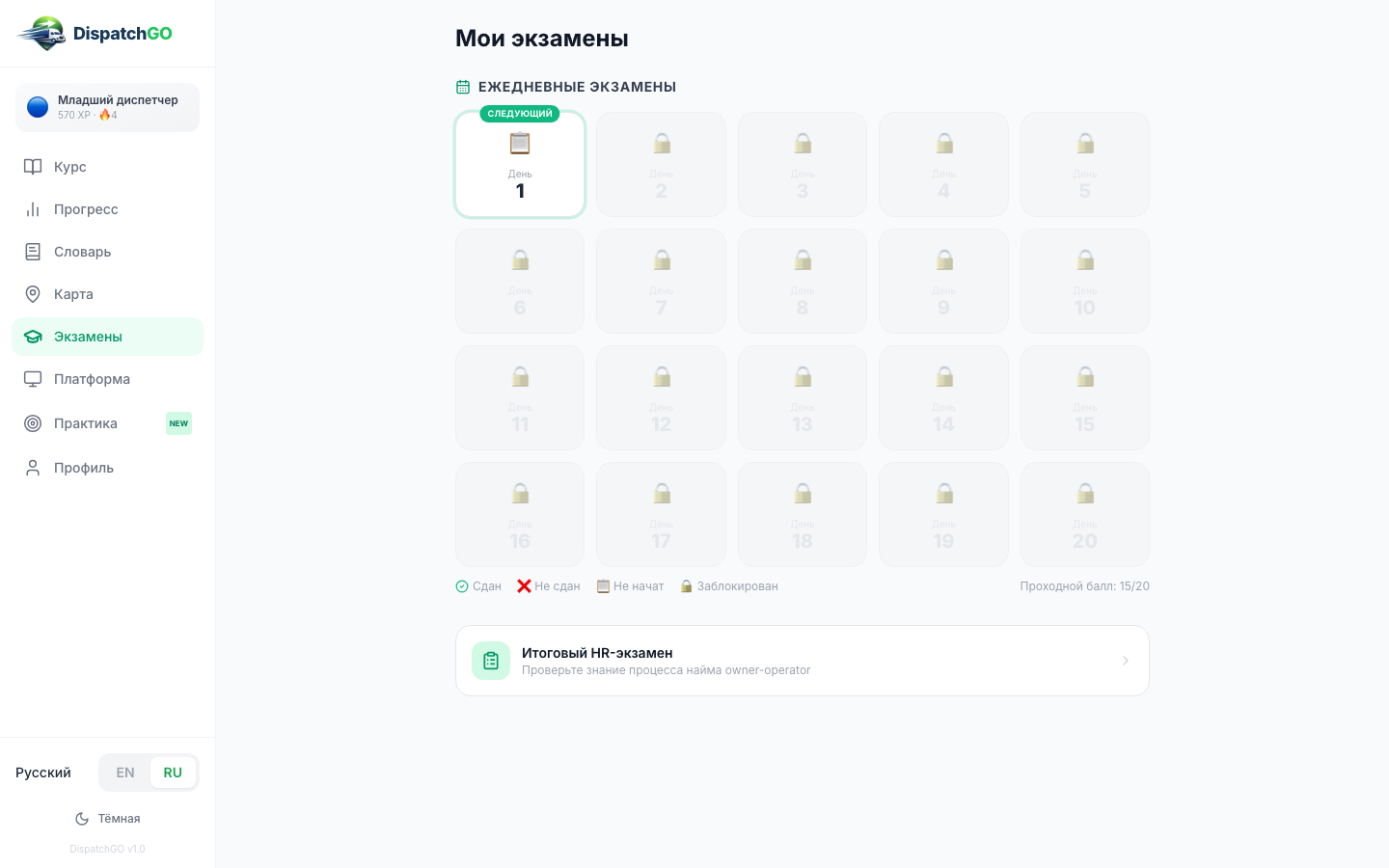1389x868 pixels.
Task: Start the День 1 exam card
Action: [520, 165]
